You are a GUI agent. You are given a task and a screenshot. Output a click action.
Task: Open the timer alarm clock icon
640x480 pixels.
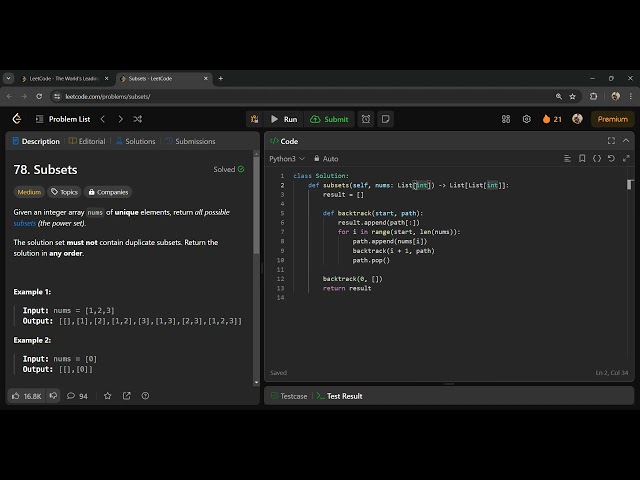(x=366, y=119)
